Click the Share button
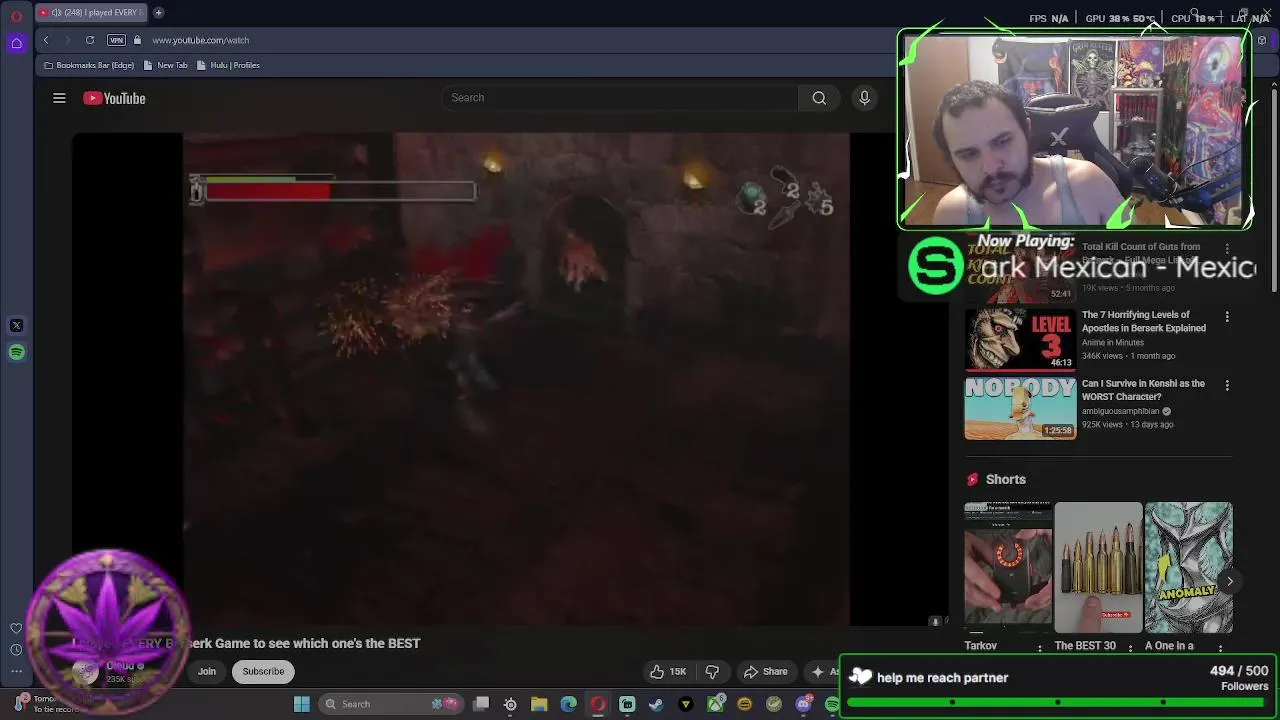Viewport: 1280px width, 720px height. 765,672
